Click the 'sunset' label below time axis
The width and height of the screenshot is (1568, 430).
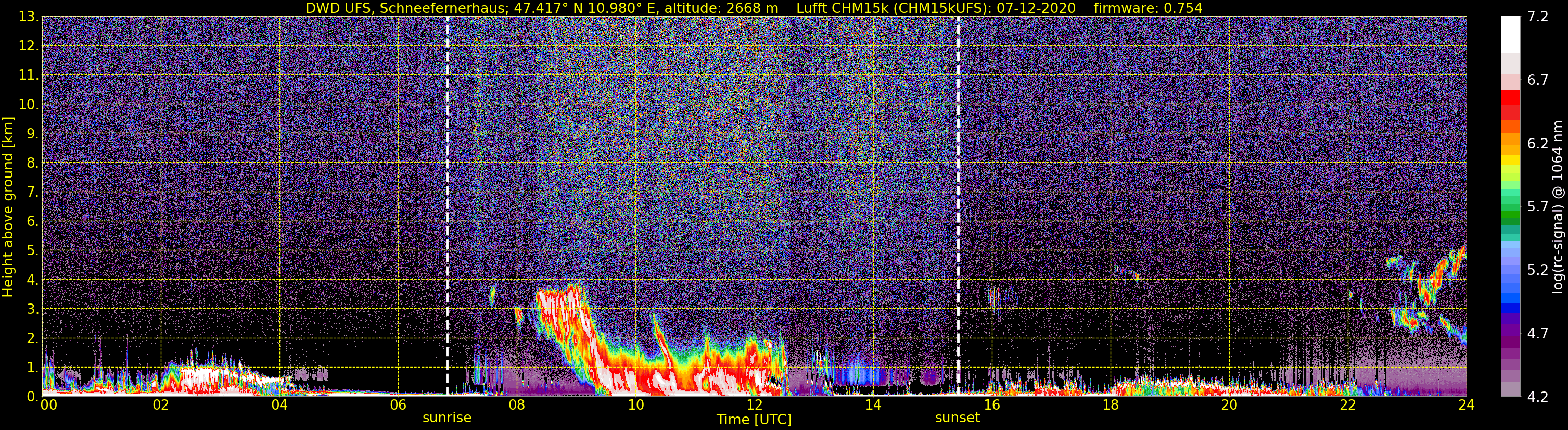(958, 418)
